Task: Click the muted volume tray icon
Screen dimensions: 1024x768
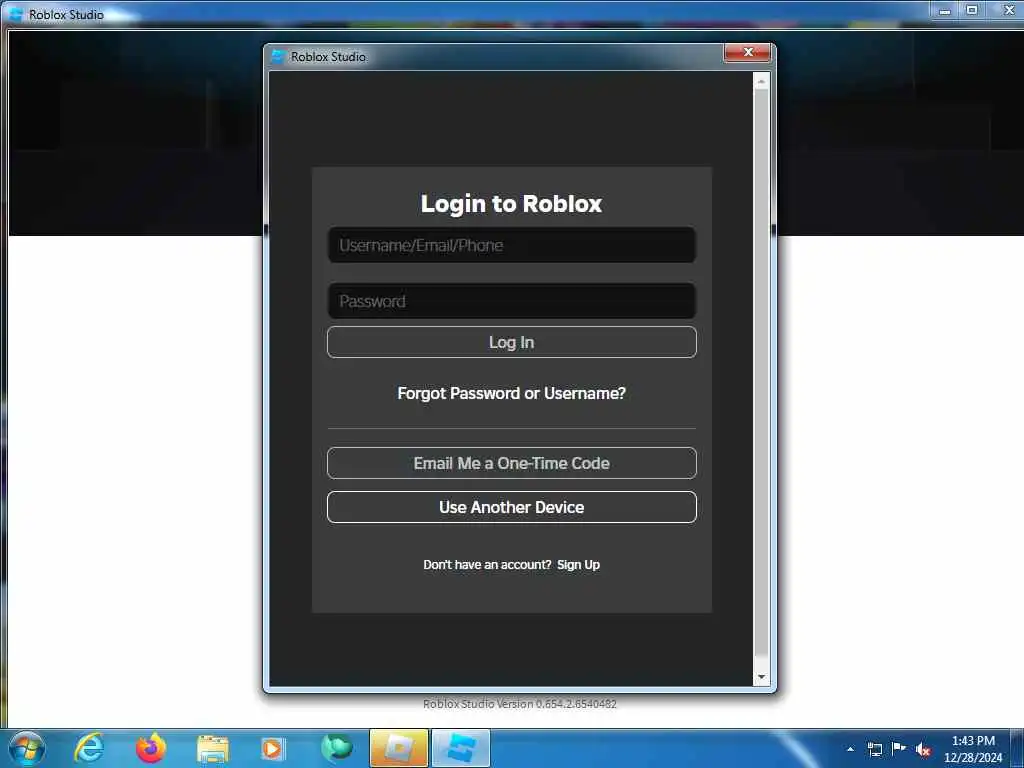Action: (923, 750)
